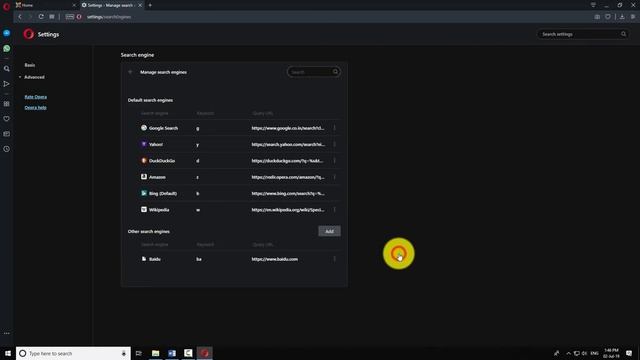The height and width of the screenshot is (360, 640).
Task: Open History clock icon in sidebar
Action: click(x=7, y=149)
